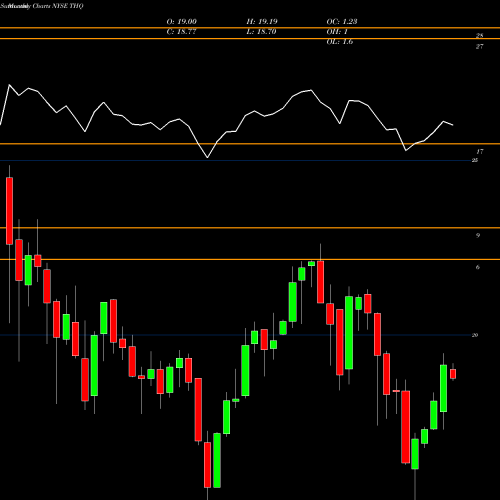Click the low value "L: 18.70"

[261, 32]
